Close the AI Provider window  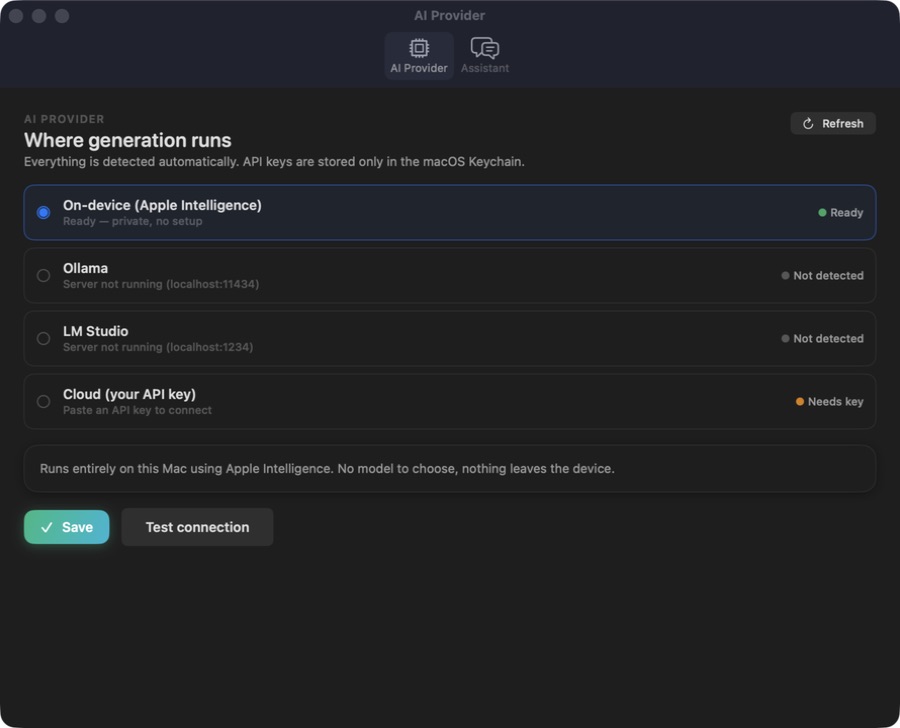point(16,16)
